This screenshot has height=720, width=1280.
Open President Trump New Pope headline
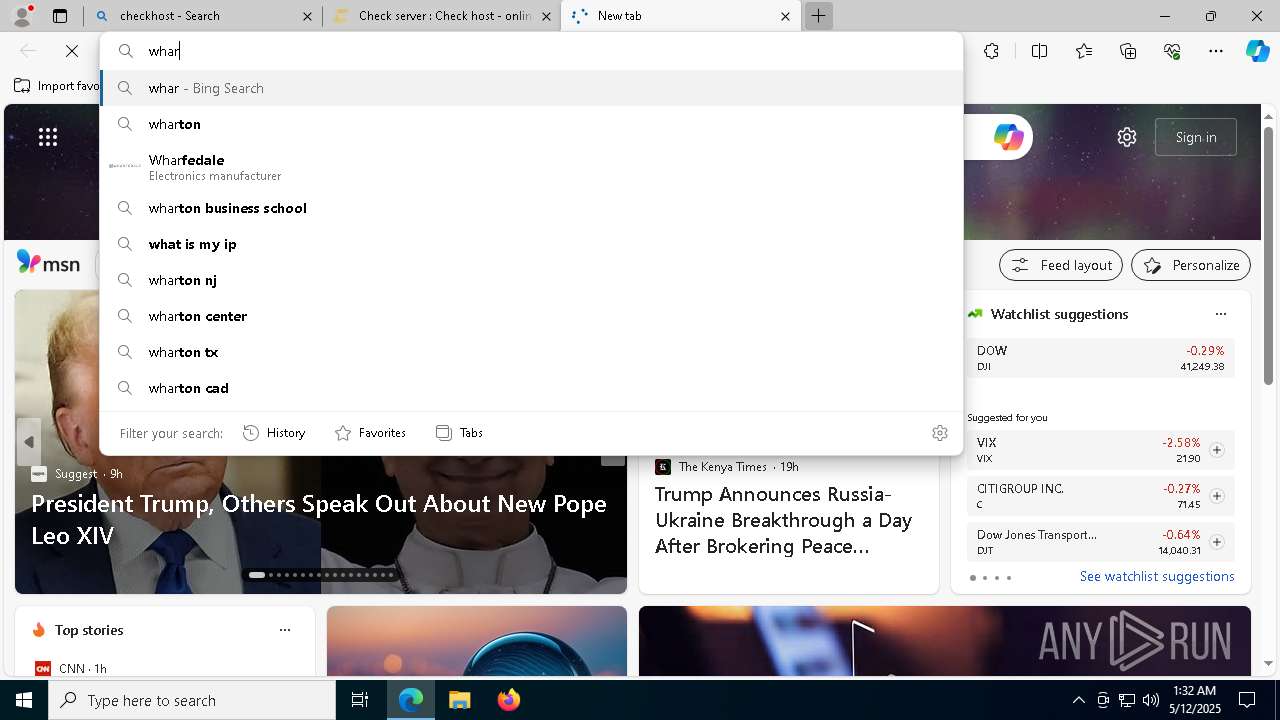pyautogui.click(x=319, y=519)
